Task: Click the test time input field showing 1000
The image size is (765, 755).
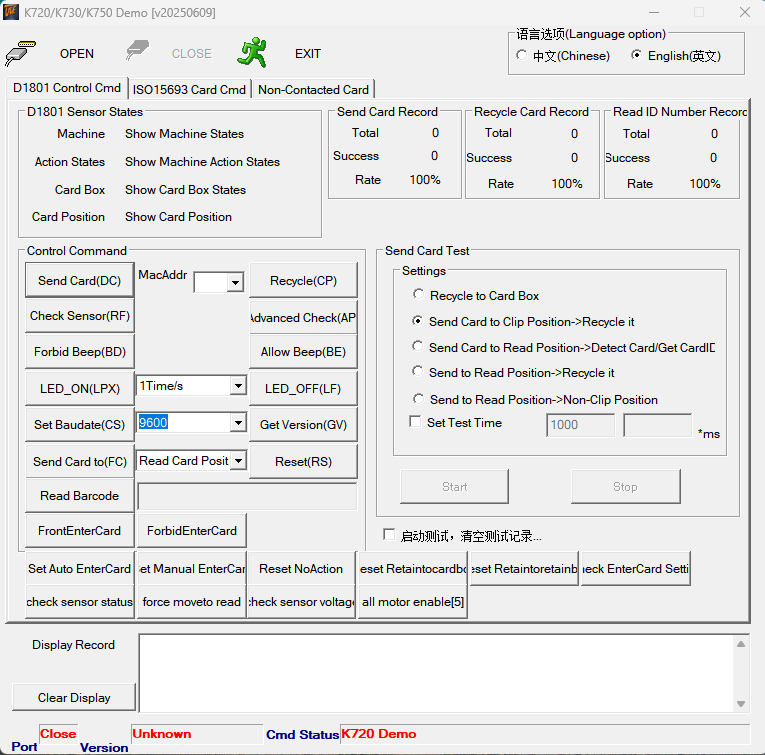Action: click(x=580, y=424)
